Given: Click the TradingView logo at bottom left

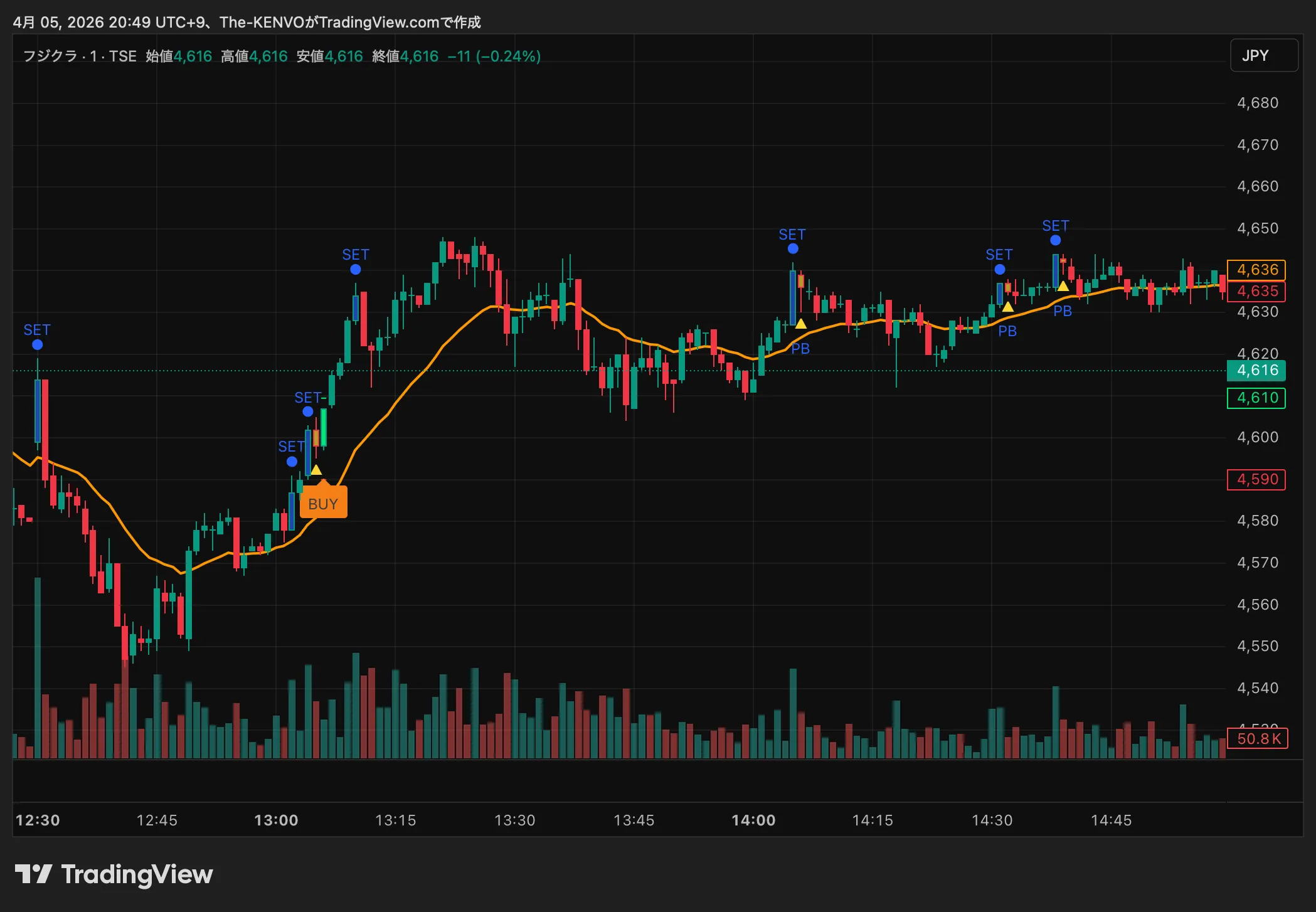Looking at the screenshot, I should [x=114, y=874].
